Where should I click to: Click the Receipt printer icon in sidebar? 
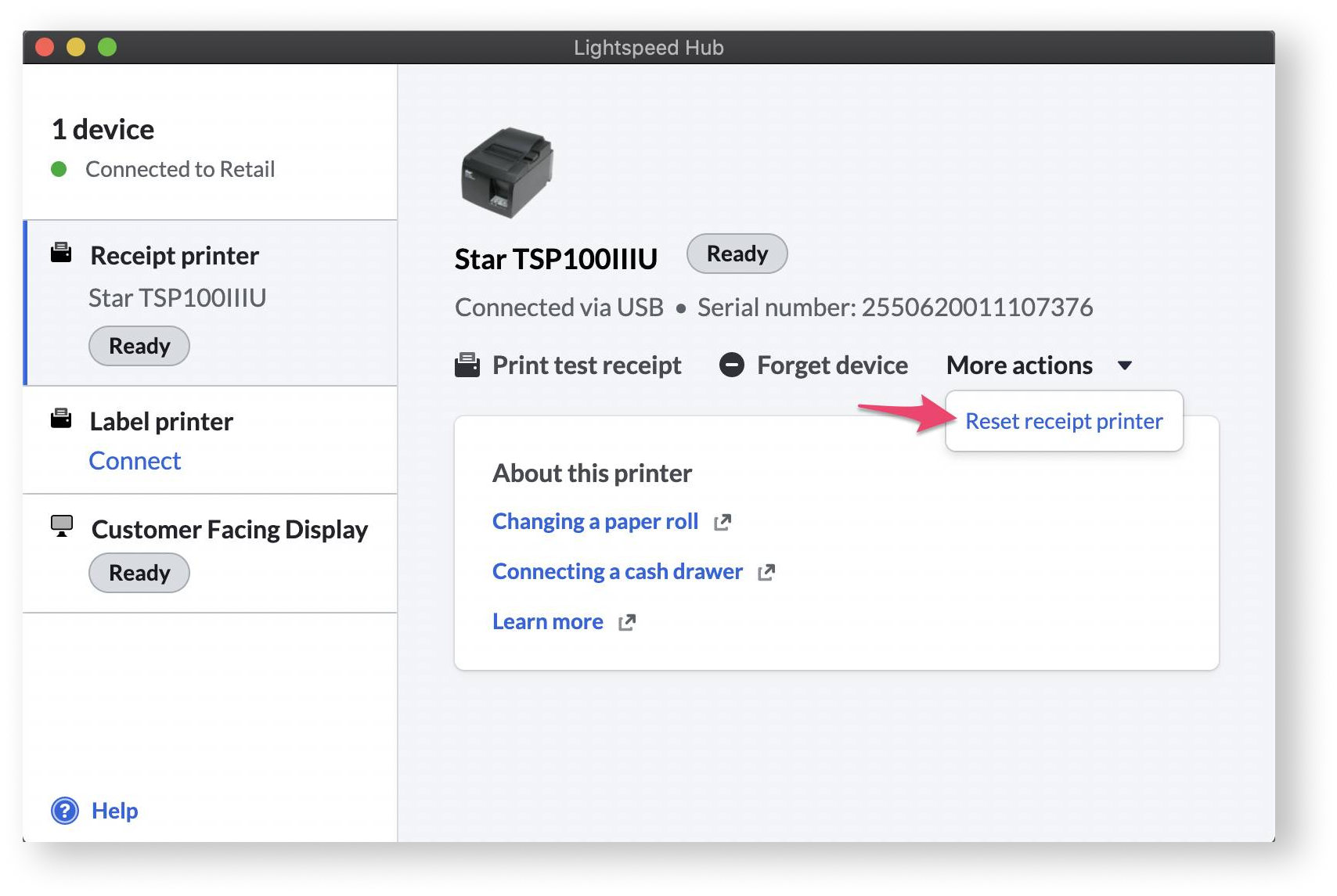click(61, 253)
